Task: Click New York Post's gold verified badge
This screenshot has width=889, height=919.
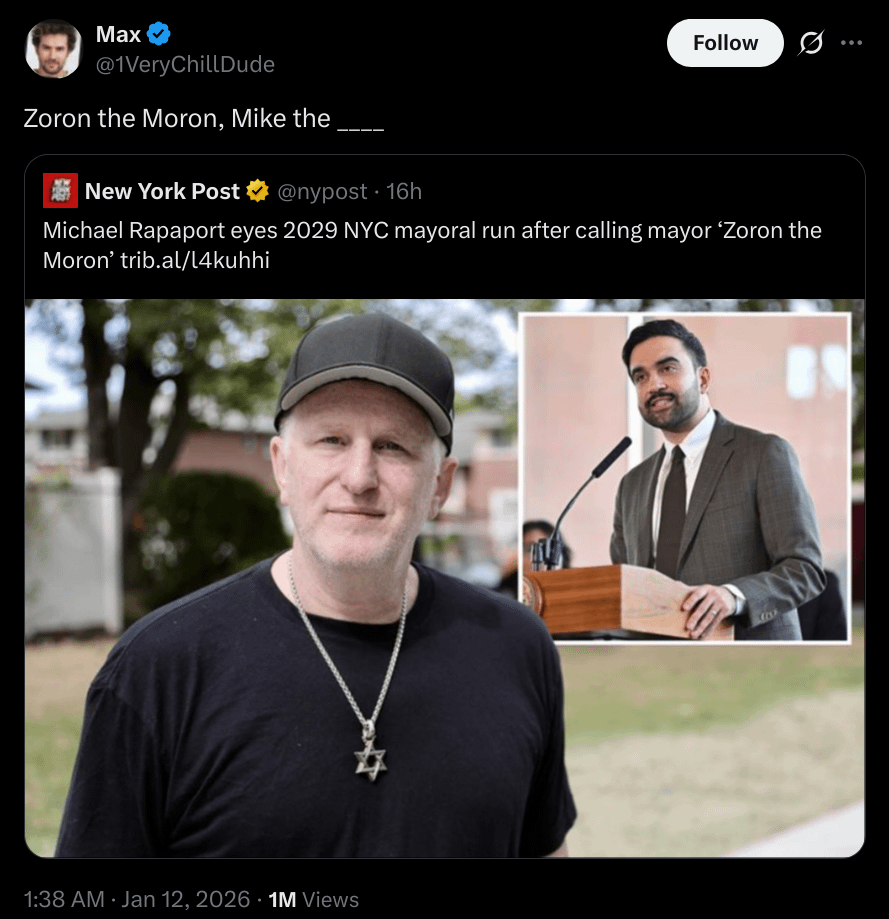Action: coord(257,191)
